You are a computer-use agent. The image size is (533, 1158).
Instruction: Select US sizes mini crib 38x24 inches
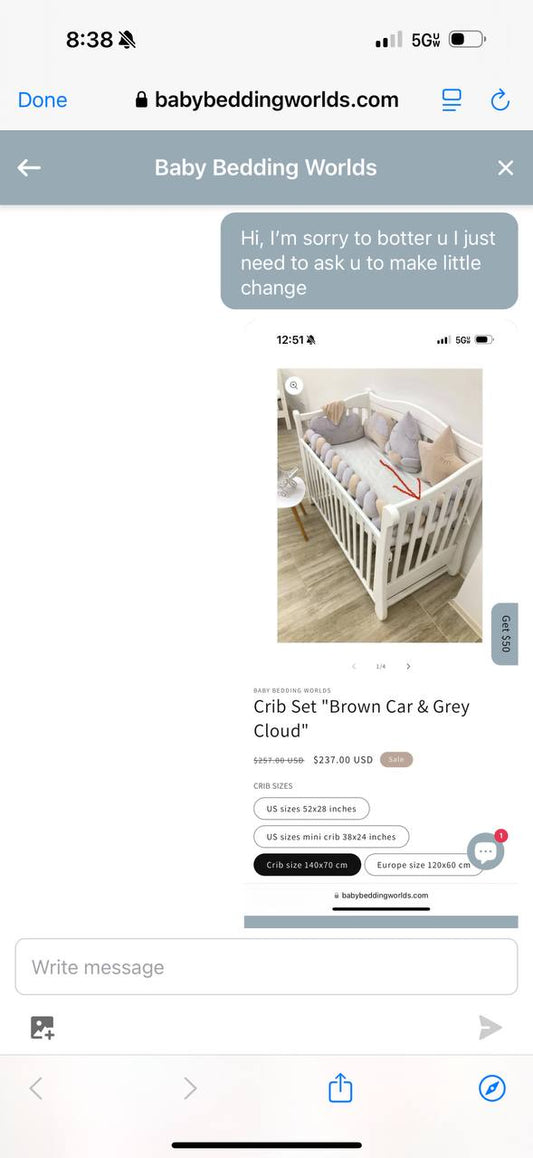coord(331,837)
